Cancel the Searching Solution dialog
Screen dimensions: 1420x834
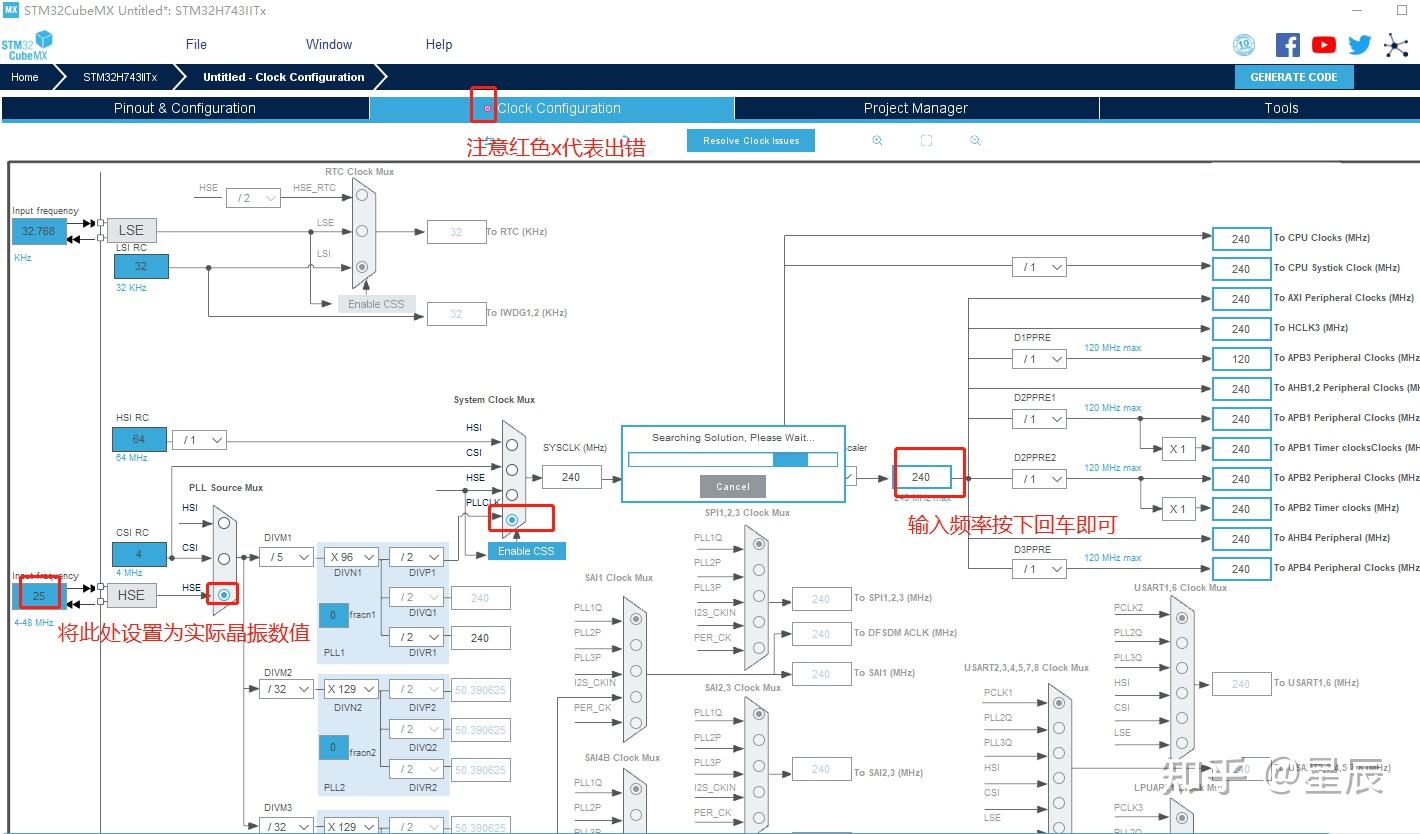click(x=733, y=486)
